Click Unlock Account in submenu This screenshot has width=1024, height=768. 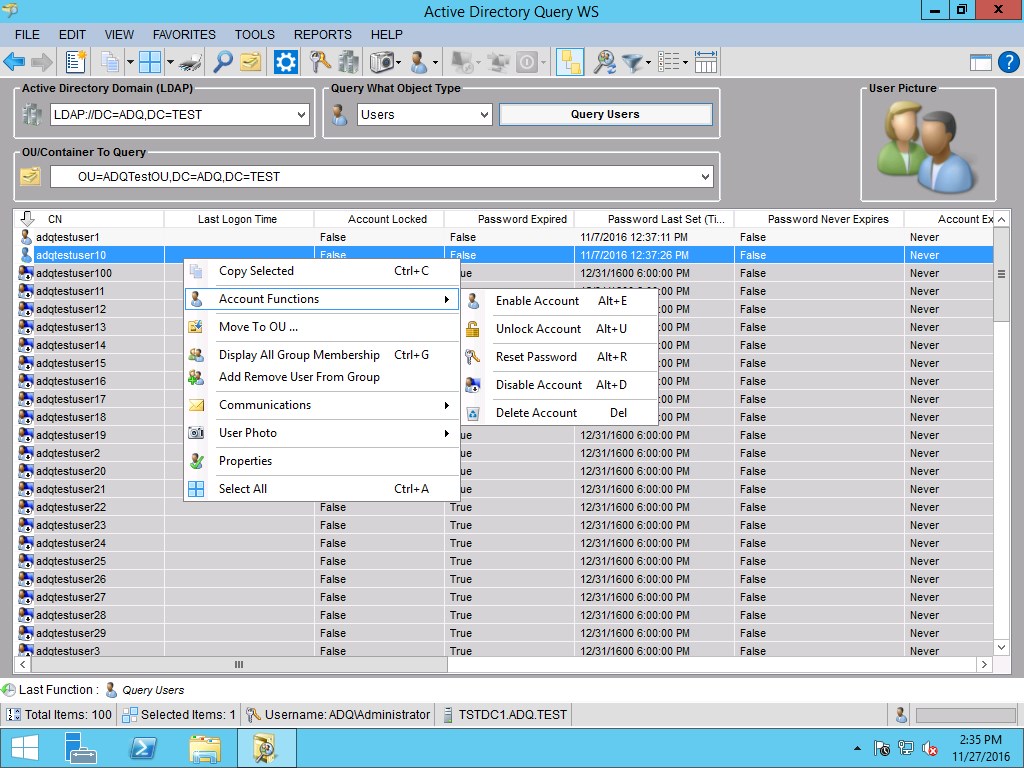(x=560, y=329)
